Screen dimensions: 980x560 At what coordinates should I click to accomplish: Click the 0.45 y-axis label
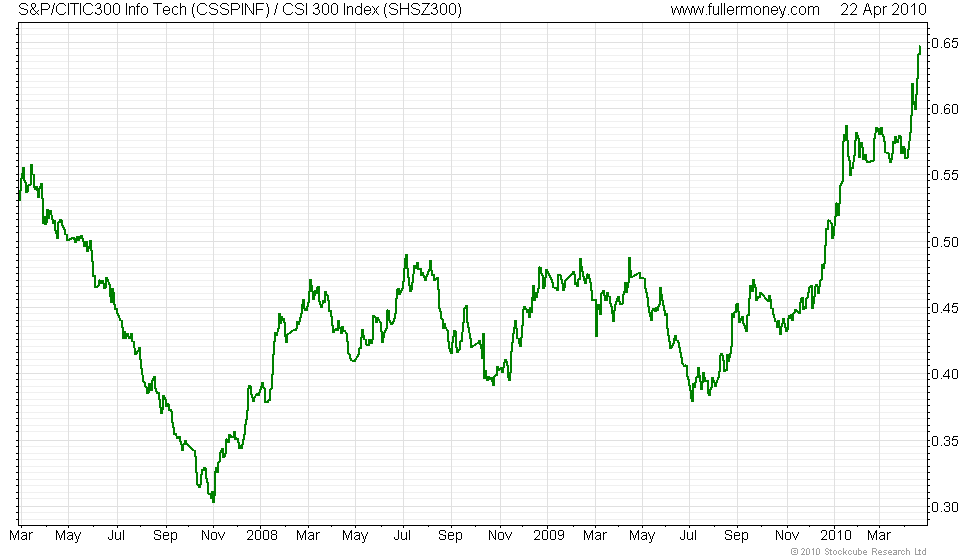(944, 308)
